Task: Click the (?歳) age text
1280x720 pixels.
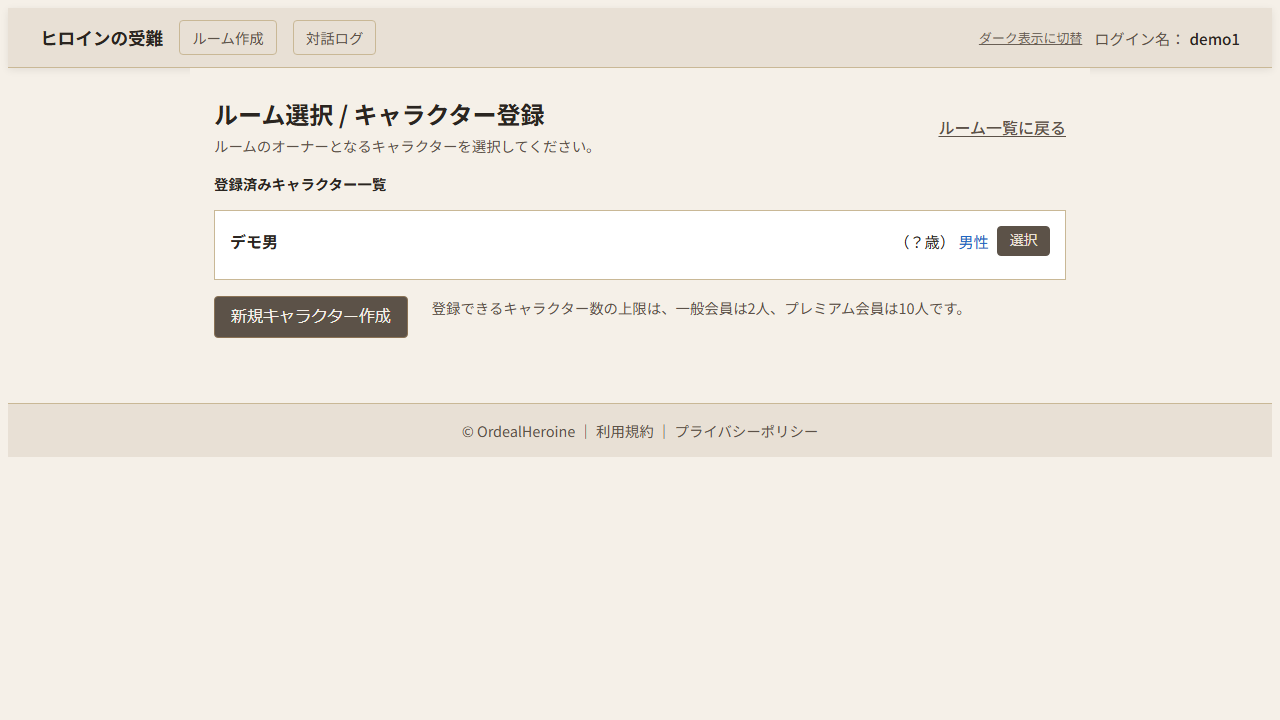Action: [x=923, y=242]
